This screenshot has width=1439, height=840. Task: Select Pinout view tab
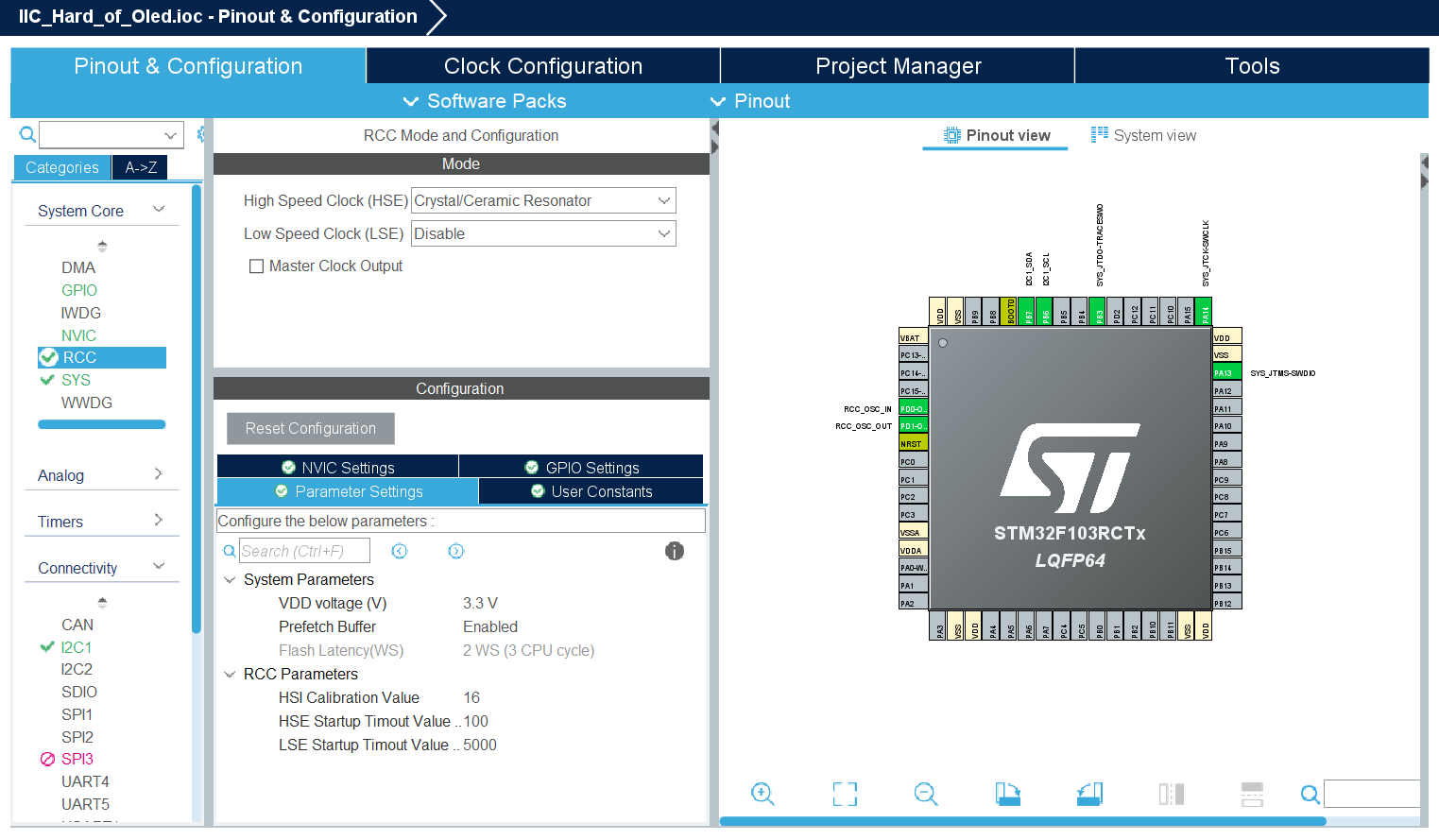click(x=997, y=135)
